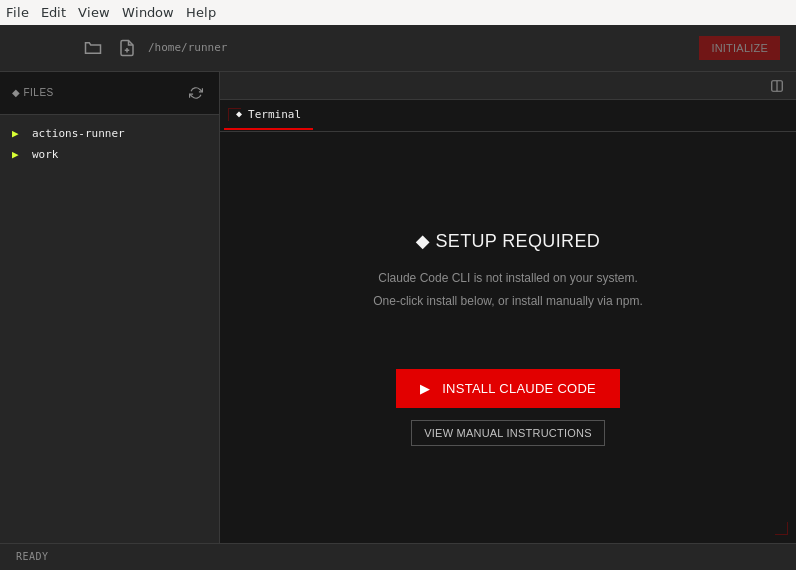Viewport: 796px width, 570px height.
Task: Select the work folder name
Action: 45,154
